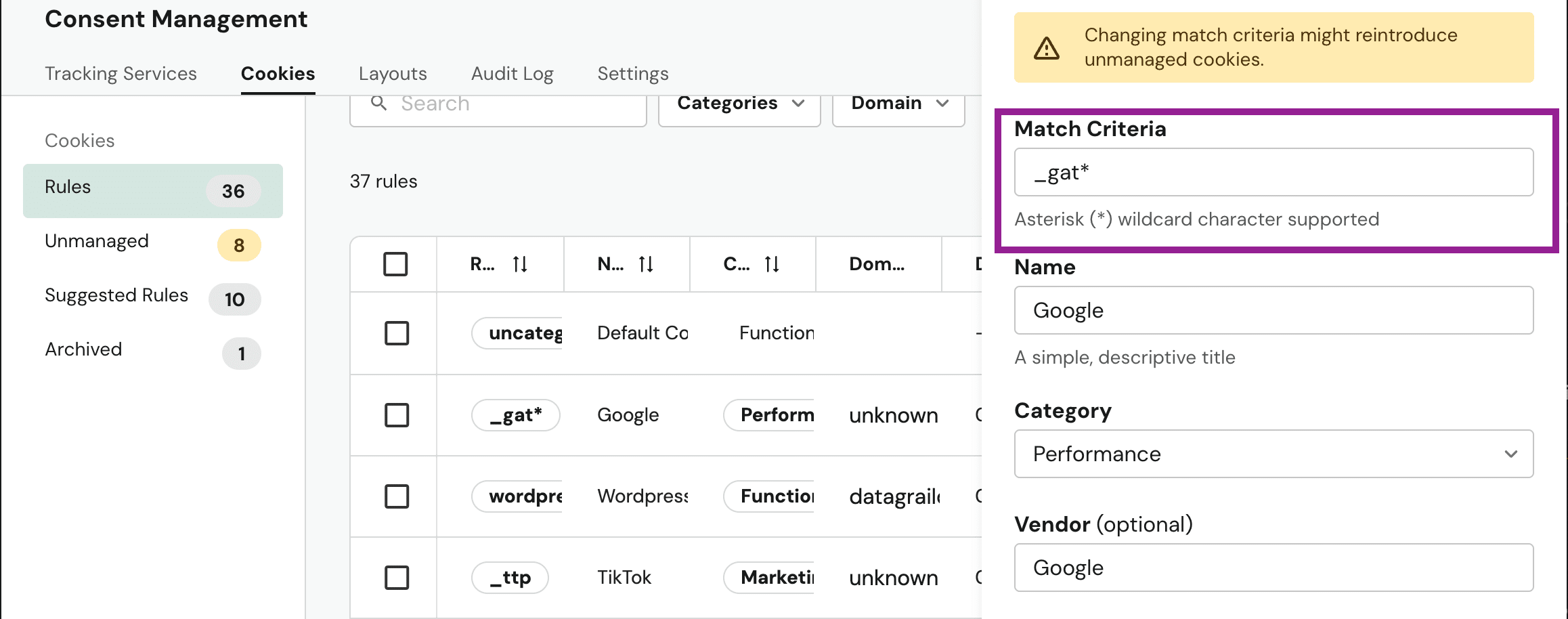1568x619 pixels.
Task: Sort by the R... column arrows
Action: point(520,264)
